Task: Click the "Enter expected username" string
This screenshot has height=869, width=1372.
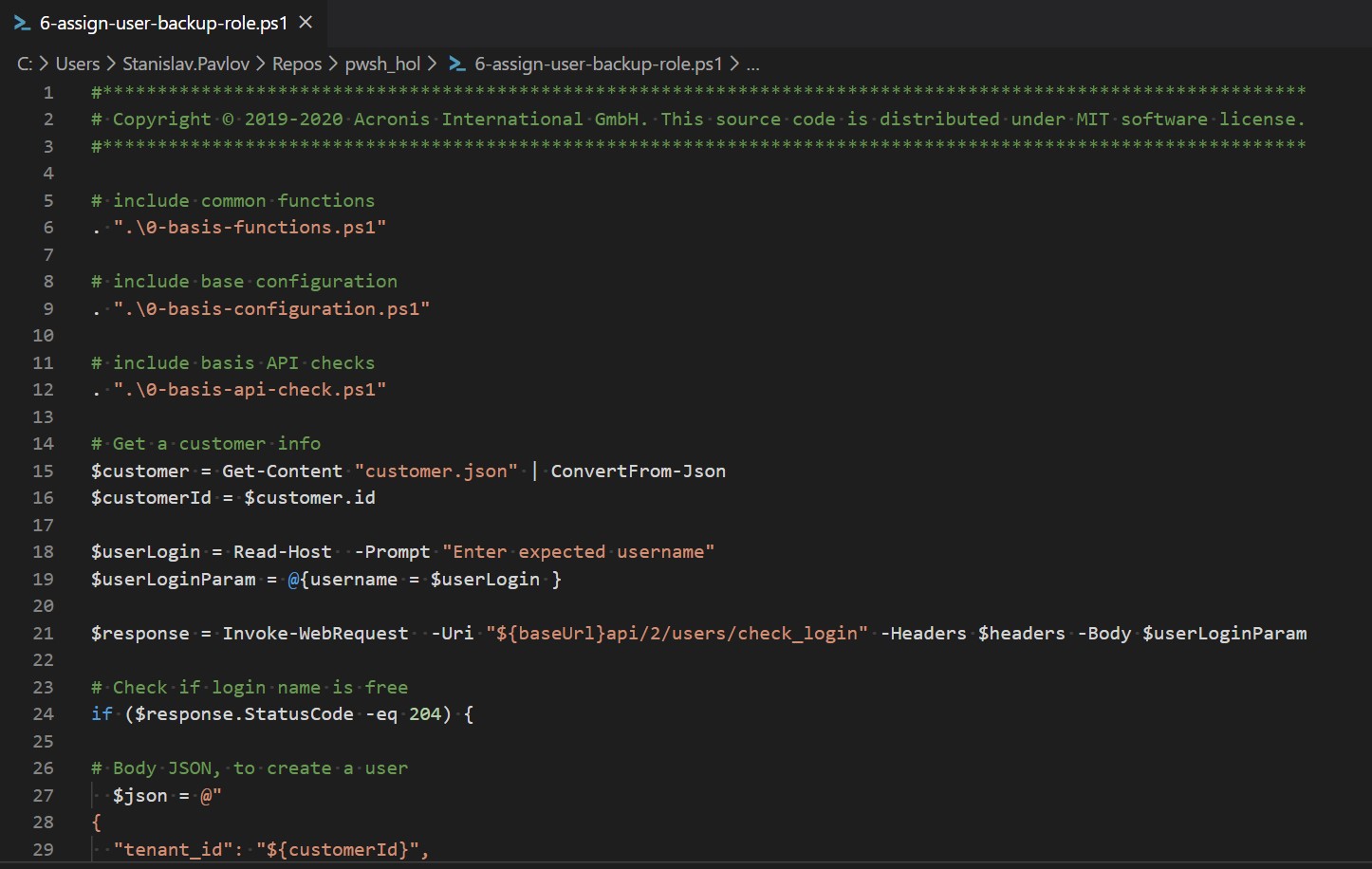Action: pos(578,551)
